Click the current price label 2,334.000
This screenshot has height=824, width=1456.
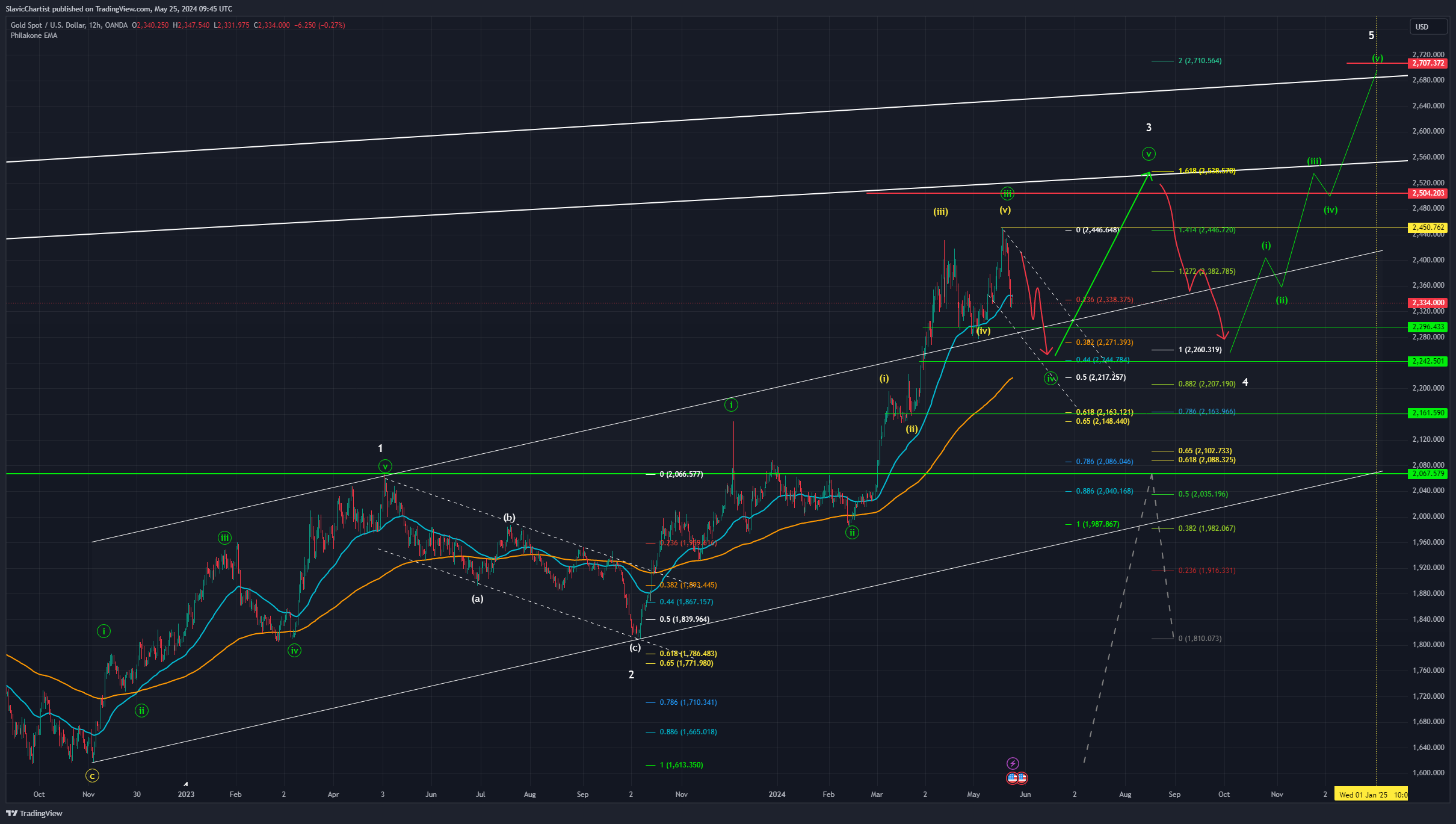click(x=1428, y=303)
